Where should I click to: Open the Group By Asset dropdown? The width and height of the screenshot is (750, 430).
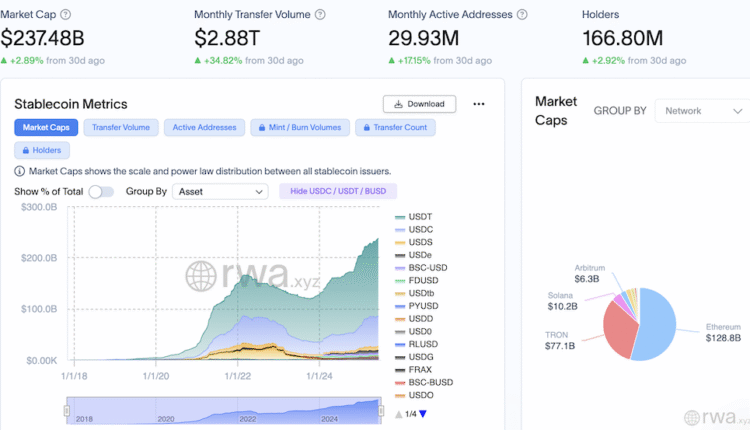coord(220,191)
